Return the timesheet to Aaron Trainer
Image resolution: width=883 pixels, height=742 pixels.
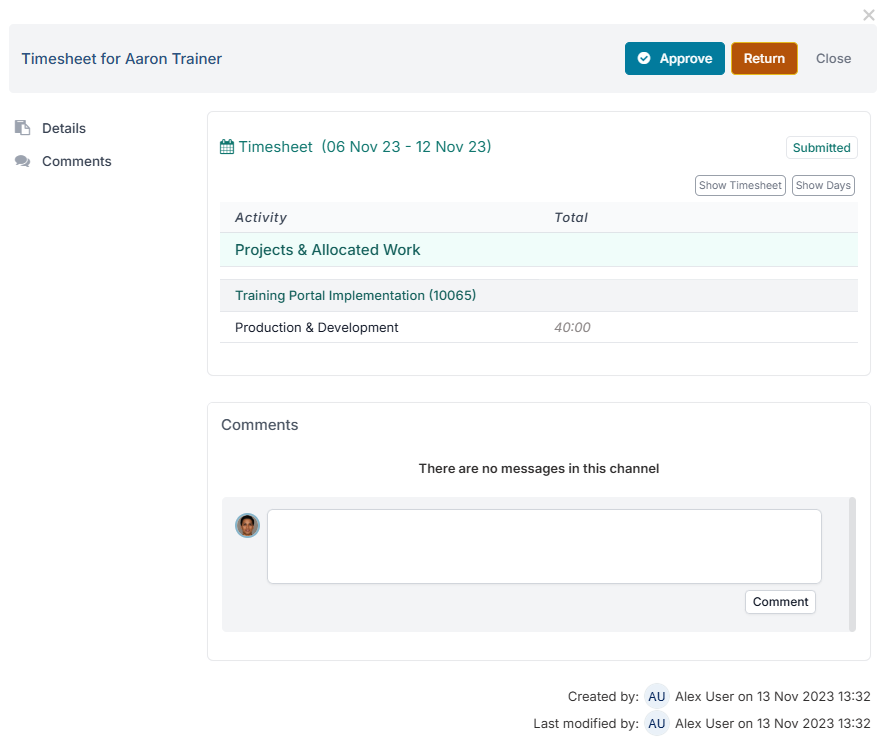pyautogui.click(x=764, y=59)
